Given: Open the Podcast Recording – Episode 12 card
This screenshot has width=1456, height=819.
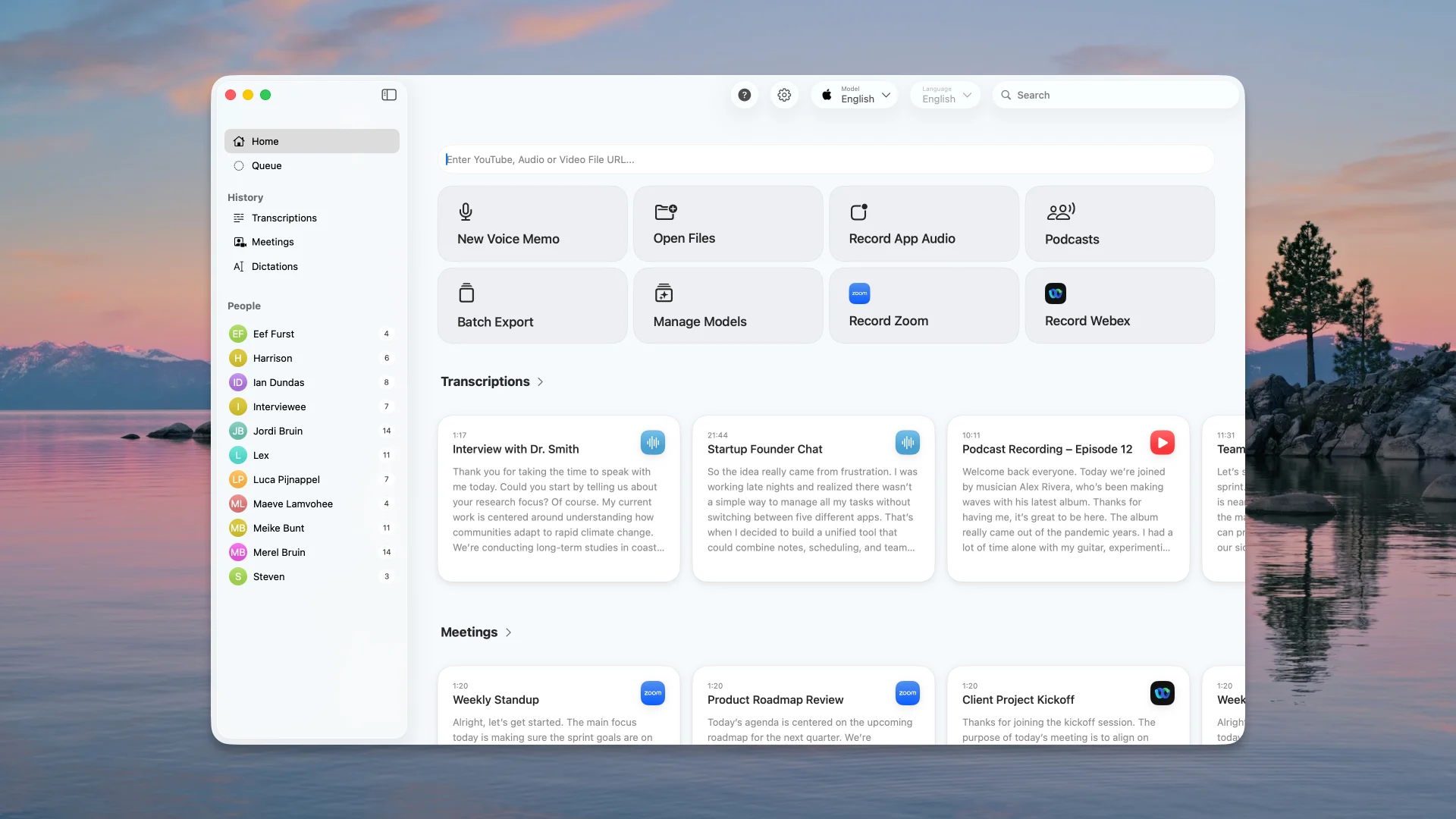Looking at the screenshot, I should 1067,498.
